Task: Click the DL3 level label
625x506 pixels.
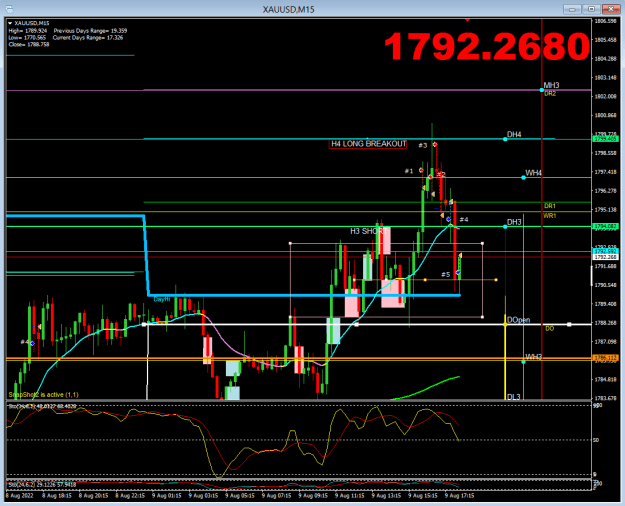Action: [514, 397]
